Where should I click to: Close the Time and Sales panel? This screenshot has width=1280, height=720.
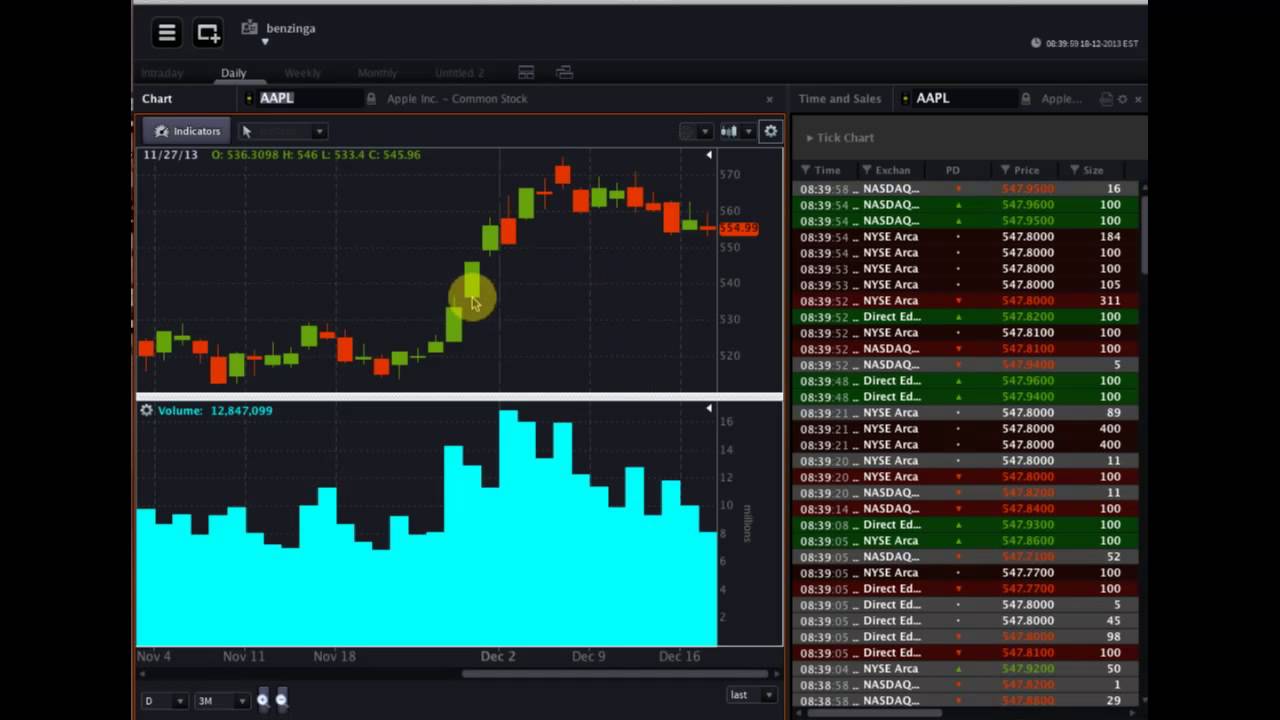click(x=1138, y=99)
